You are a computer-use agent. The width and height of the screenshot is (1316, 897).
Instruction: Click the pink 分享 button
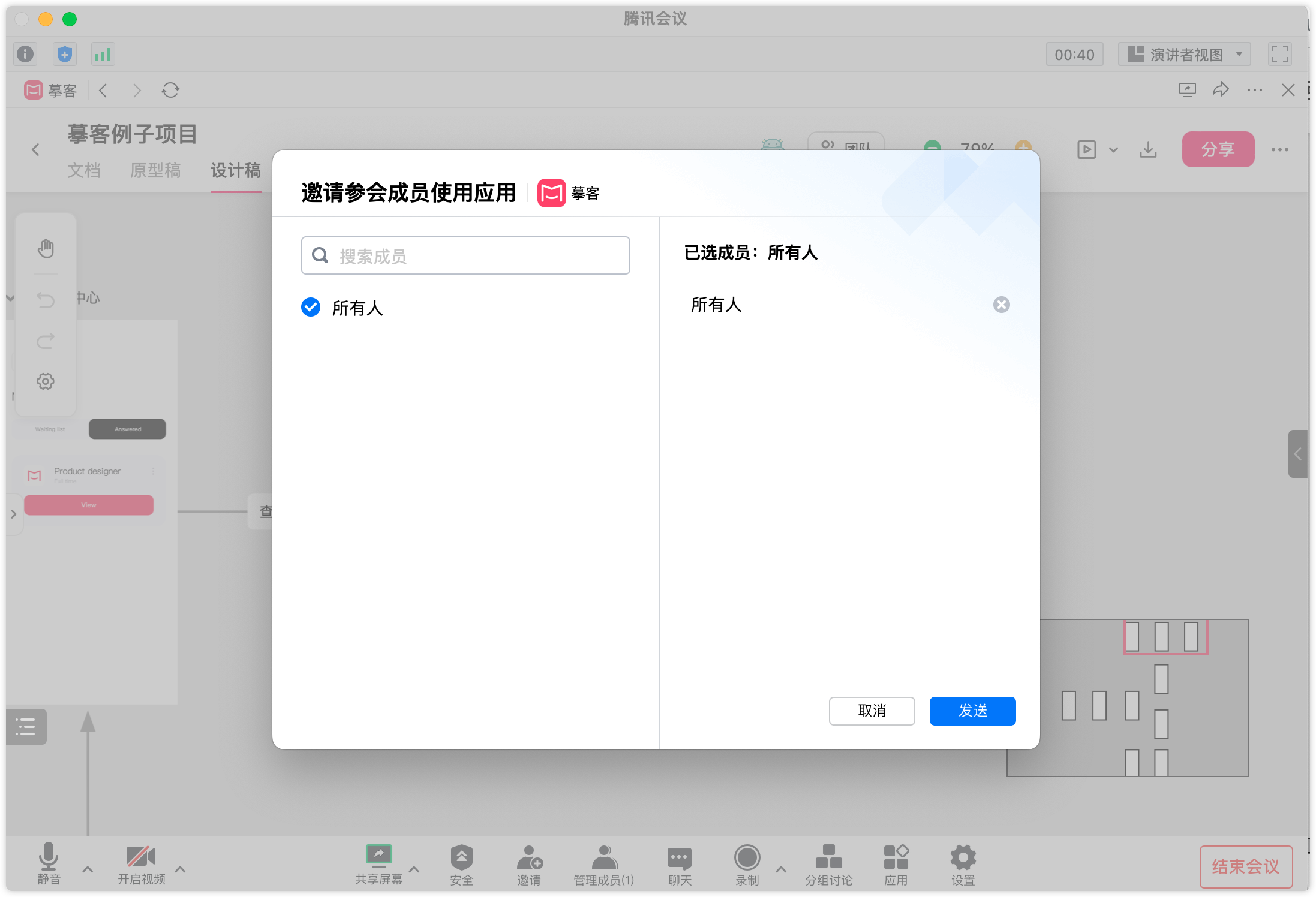pos(1218,149)
